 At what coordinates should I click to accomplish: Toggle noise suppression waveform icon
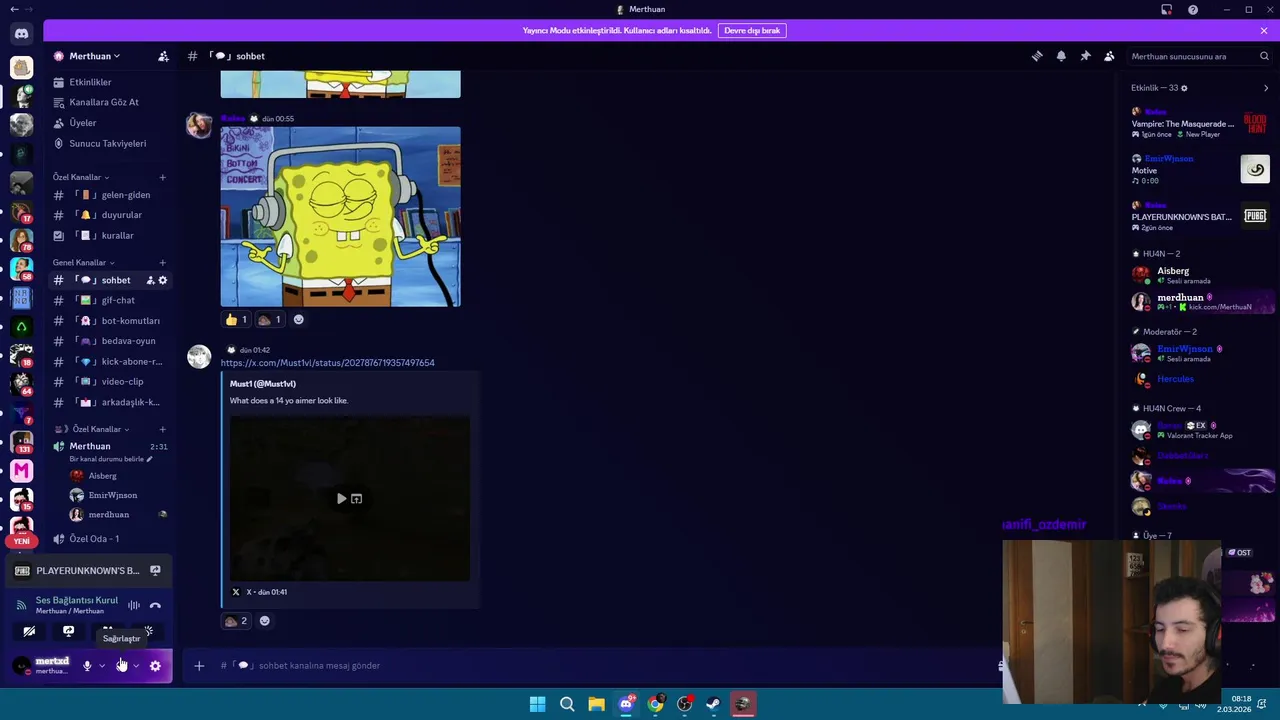(x=133, y=605)
